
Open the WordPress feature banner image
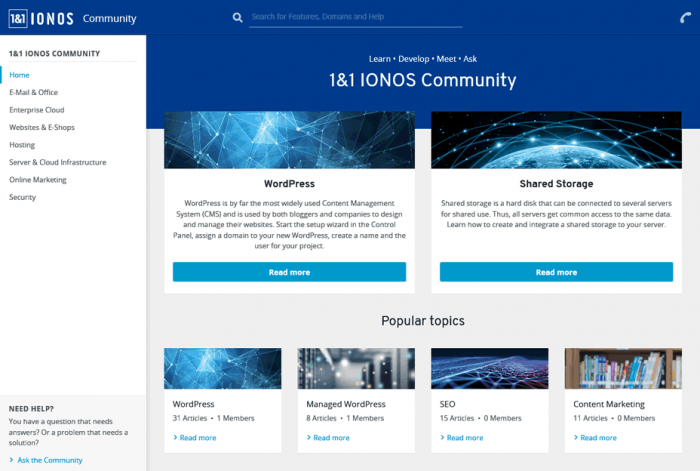pos(289,139)
